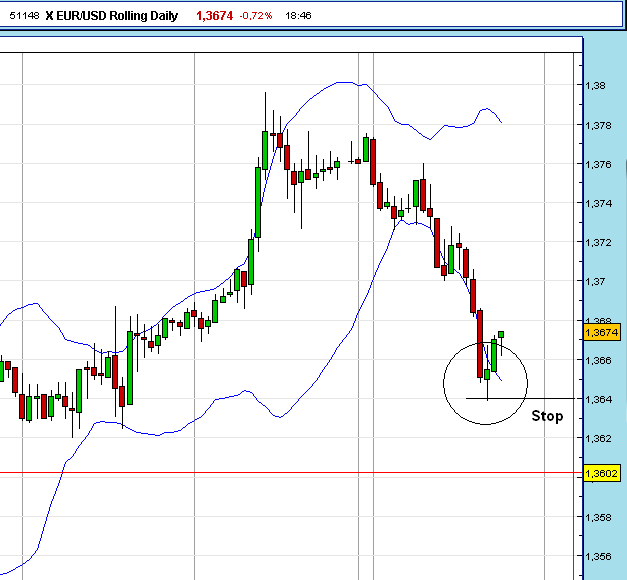This screenshot has width=627, height=580.
Task: Click the -0,72% change value
Action: (256, 16)
